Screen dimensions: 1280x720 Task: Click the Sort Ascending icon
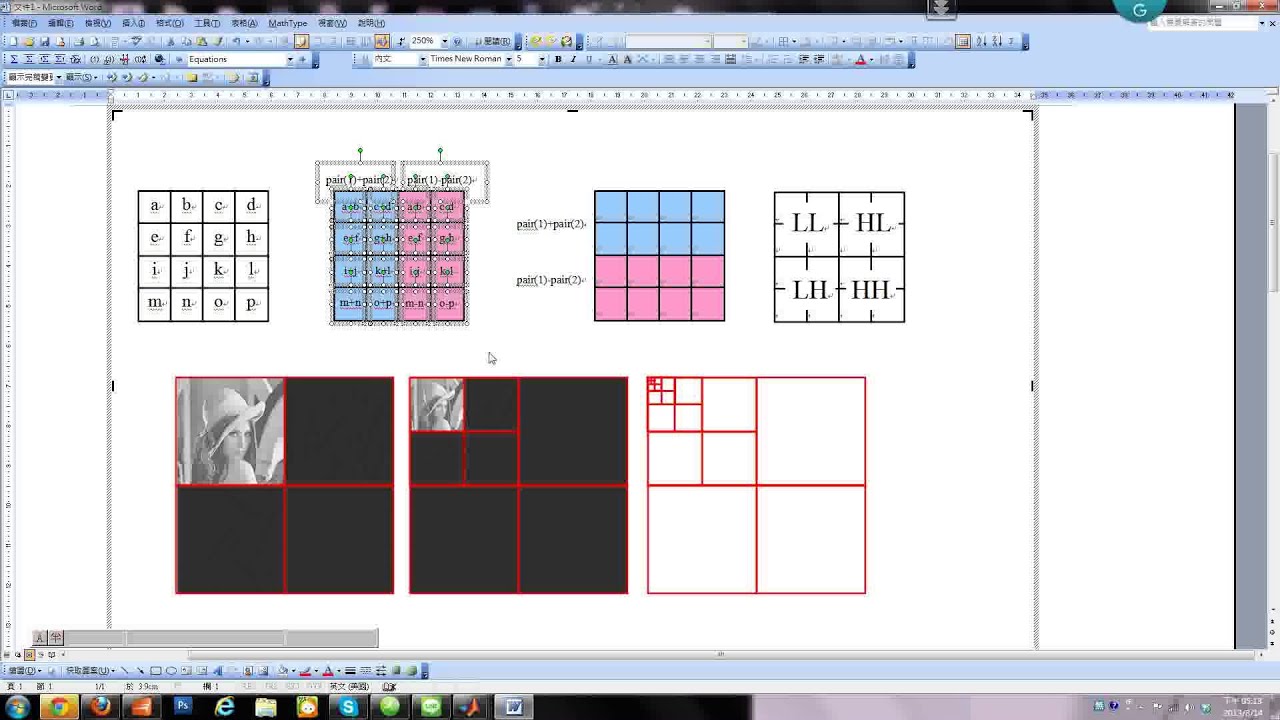point(981,41)
